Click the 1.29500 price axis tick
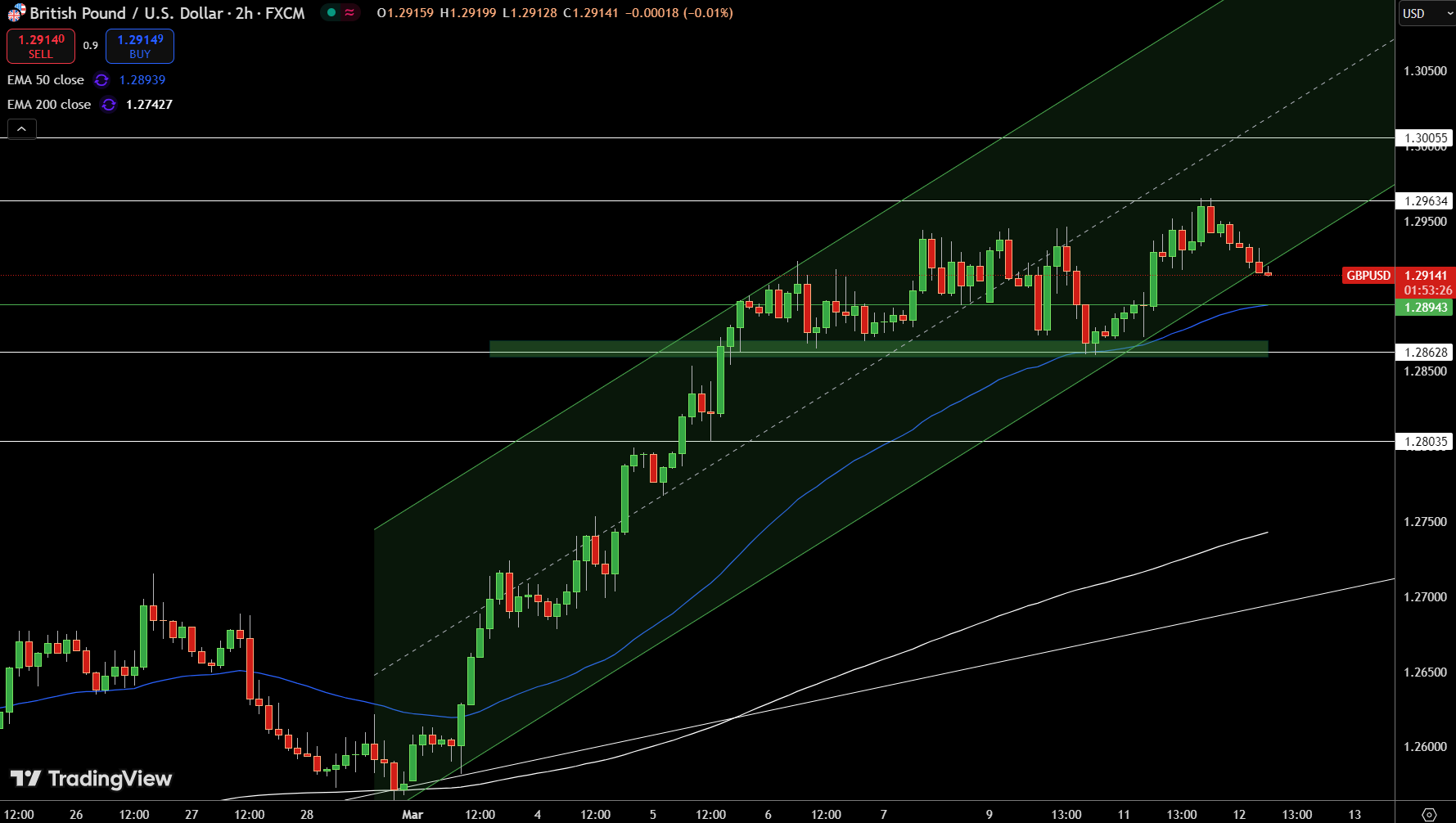Screen dimensions: 1456x823 click(1425, 222)
